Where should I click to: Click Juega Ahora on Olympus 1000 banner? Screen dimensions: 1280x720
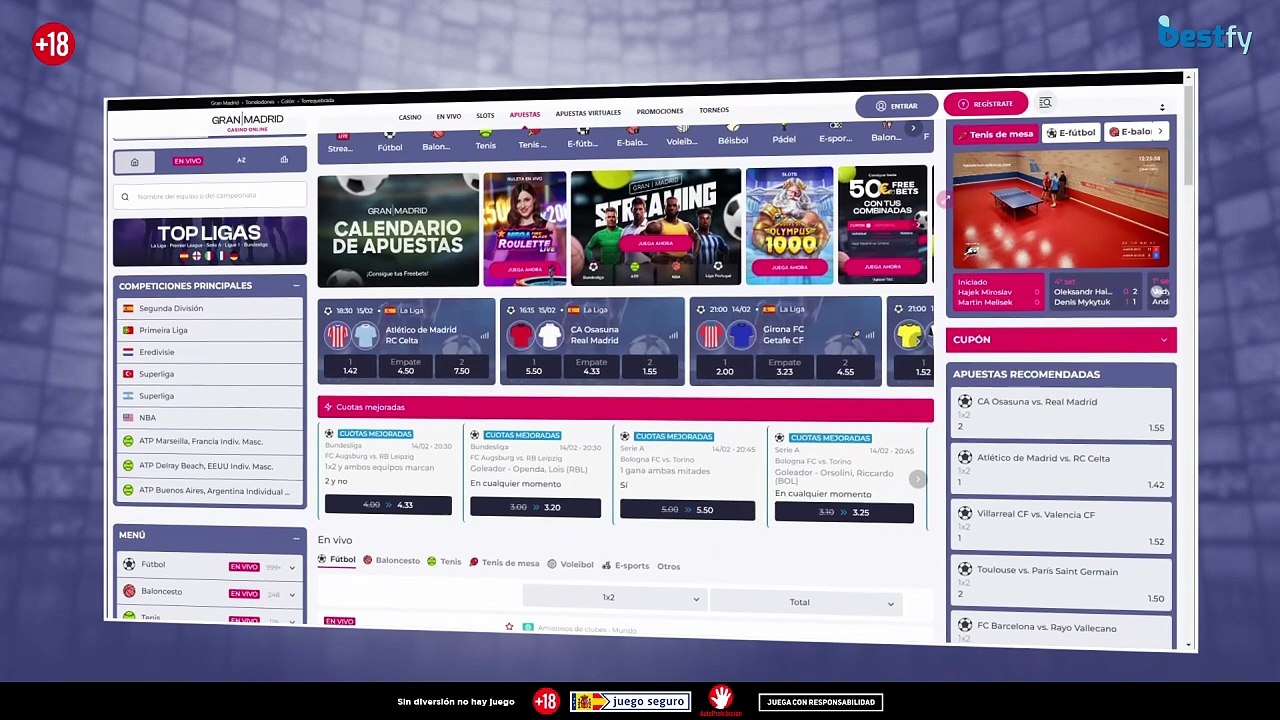click(789, 267)
